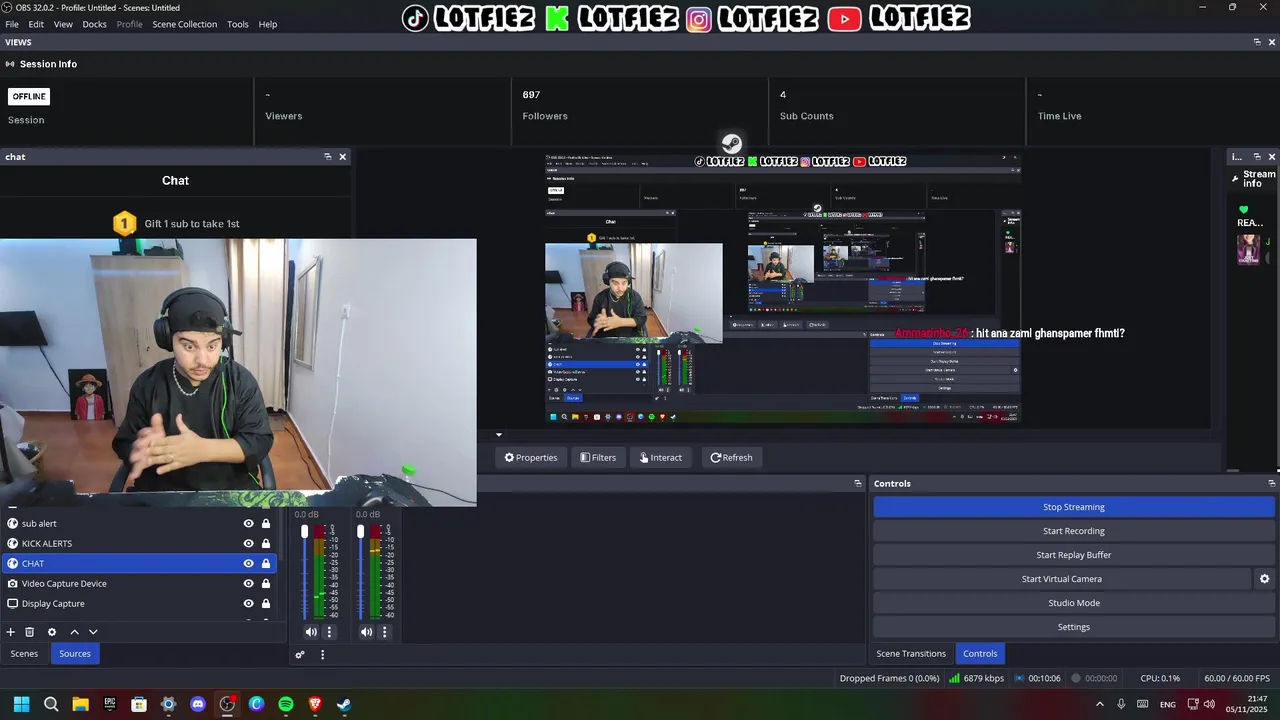This screenshot has width=1280, height=720.
Task: Switch to the Scenes tab
Action: (24, 654)
